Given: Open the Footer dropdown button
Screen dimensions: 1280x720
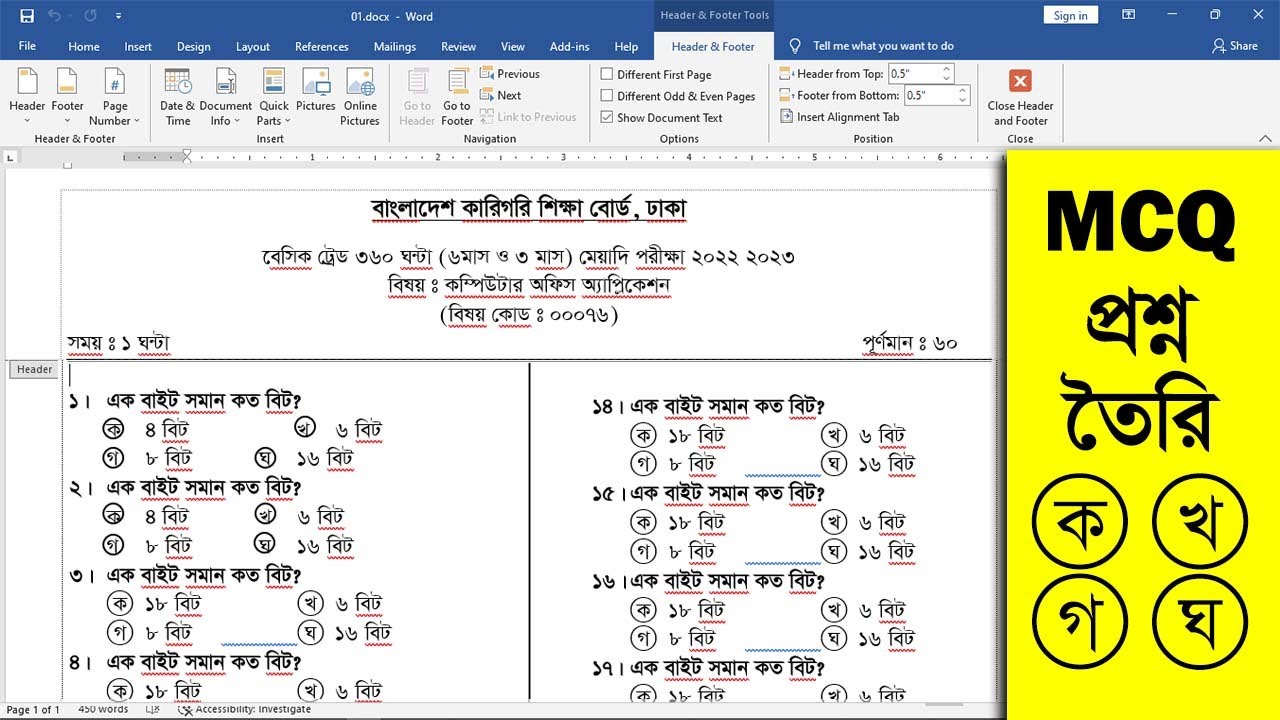Looking at the screenshot, I should tap(67, 97).
